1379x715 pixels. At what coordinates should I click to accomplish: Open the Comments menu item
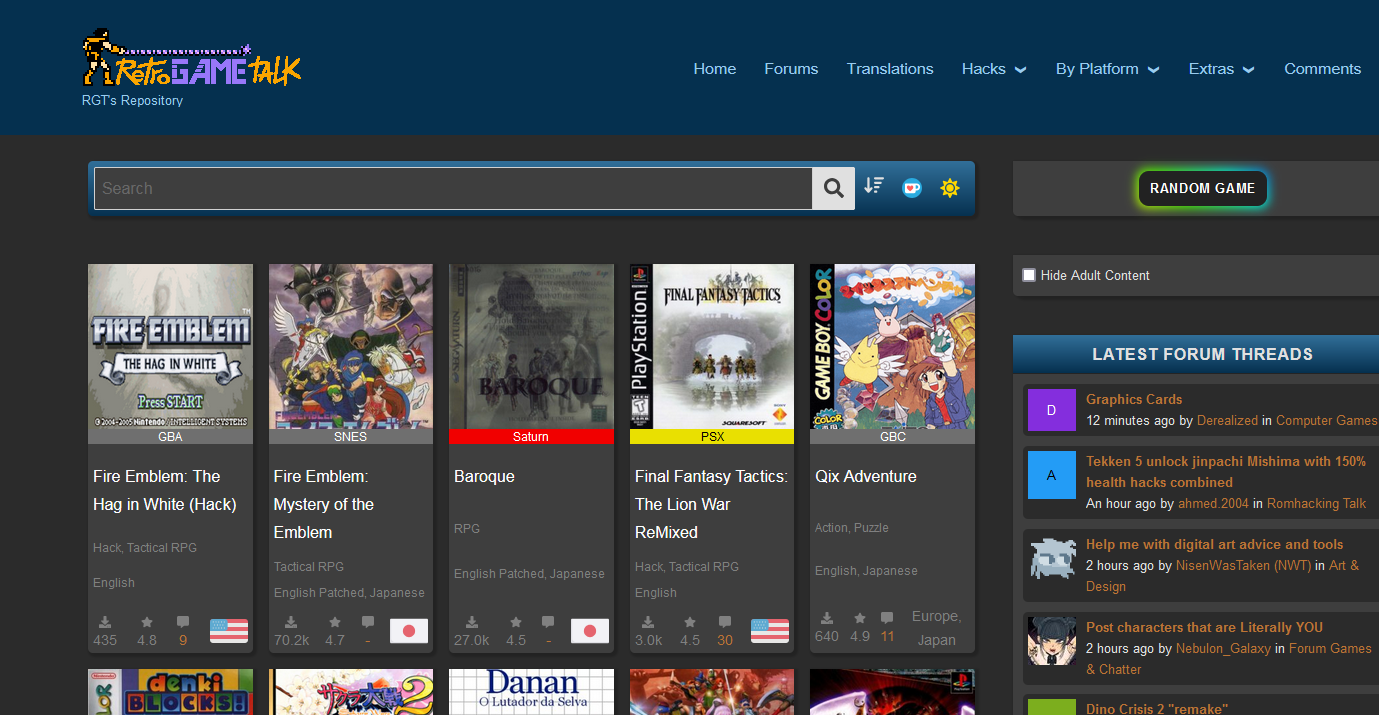1322,69
